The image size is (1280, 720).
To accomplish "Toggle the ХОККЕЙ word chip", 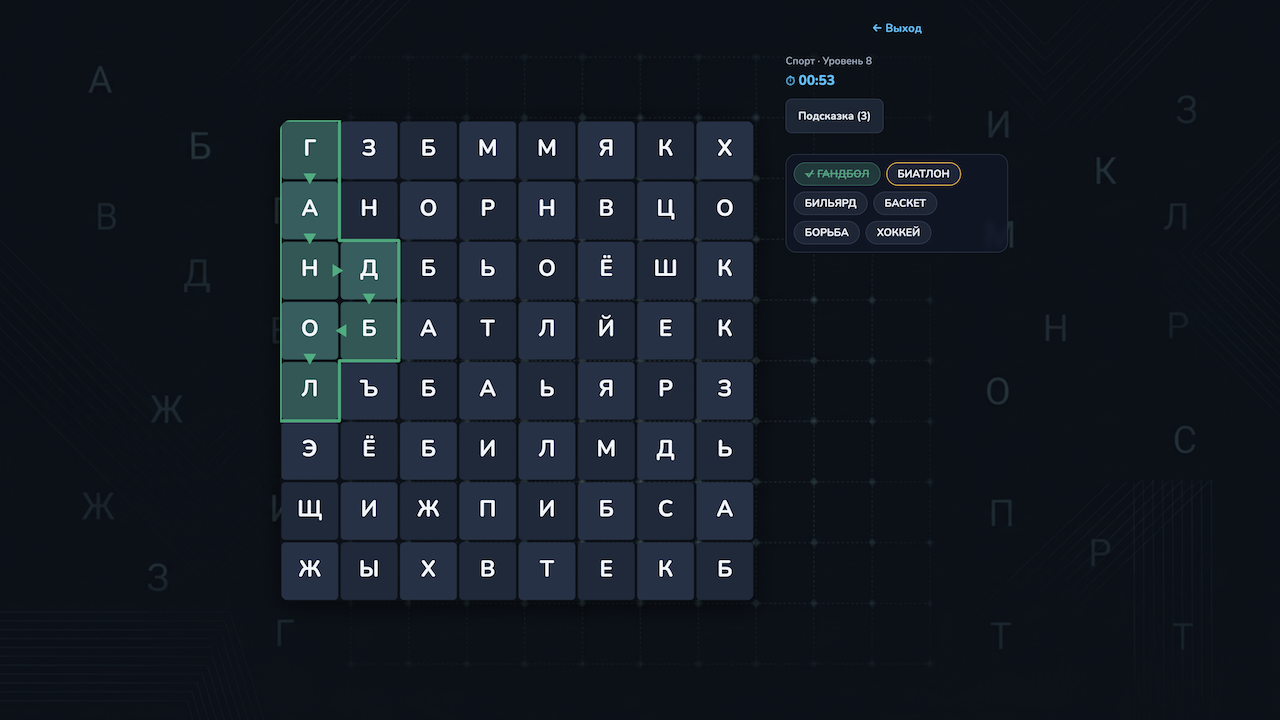I will (898, 232).
